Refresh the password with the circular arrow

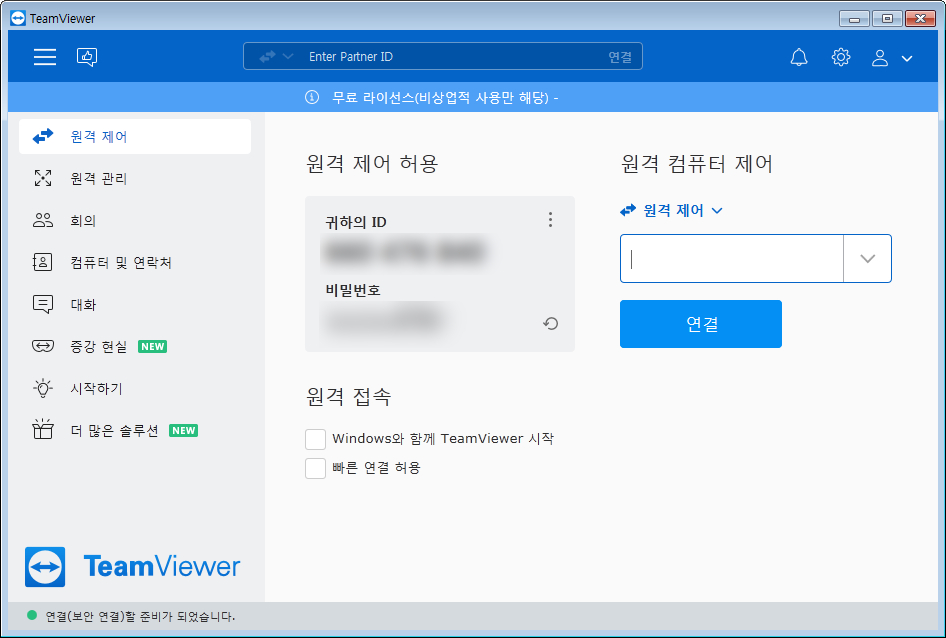click(x=550, y=324)
